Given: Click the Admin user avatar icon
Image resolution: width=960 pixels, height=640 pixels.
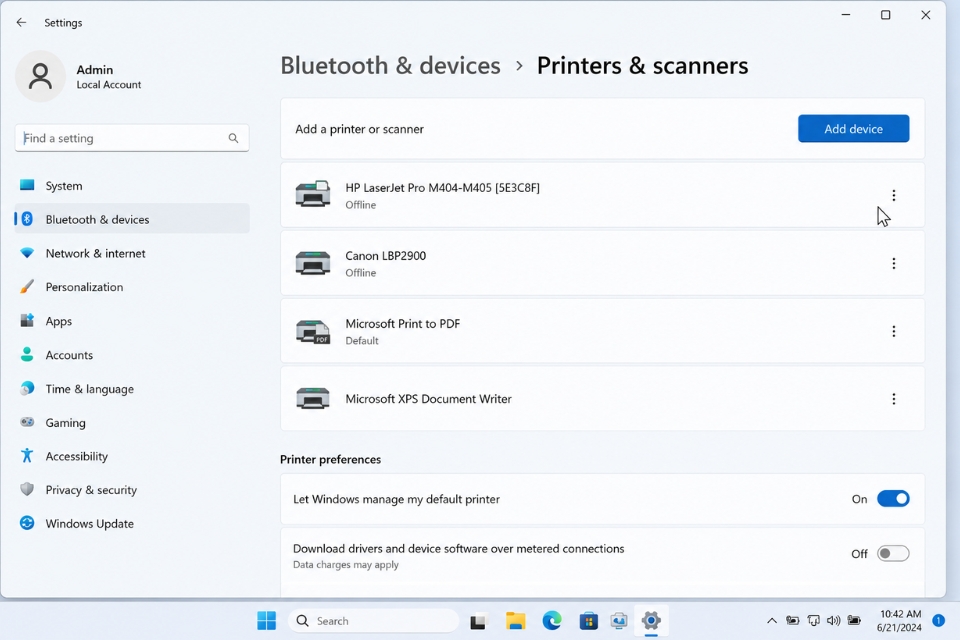Looking at the screenshot, I should coord(40,77).
